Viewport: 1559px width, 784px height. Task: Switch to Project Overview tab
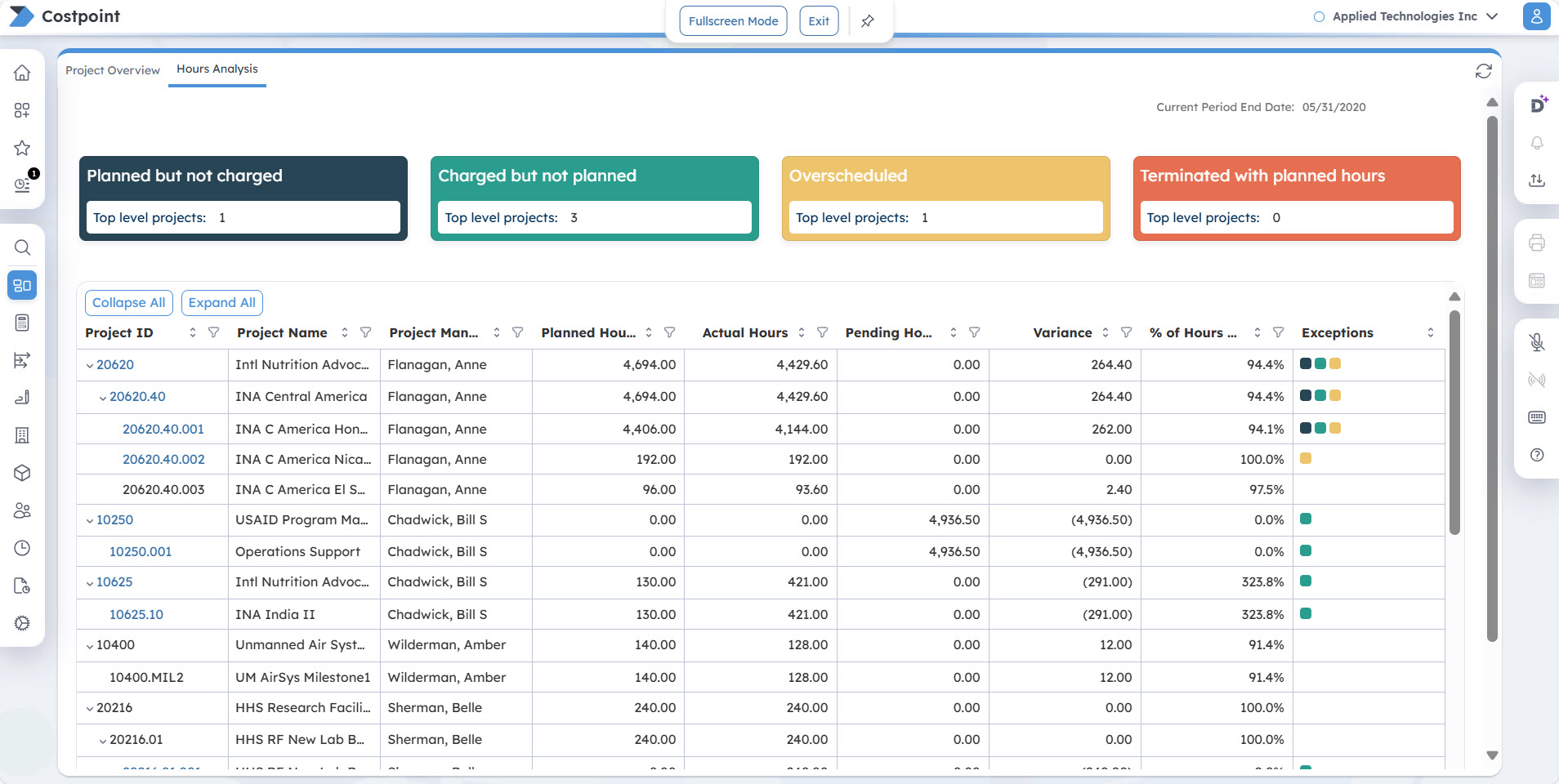click(113, 70)
